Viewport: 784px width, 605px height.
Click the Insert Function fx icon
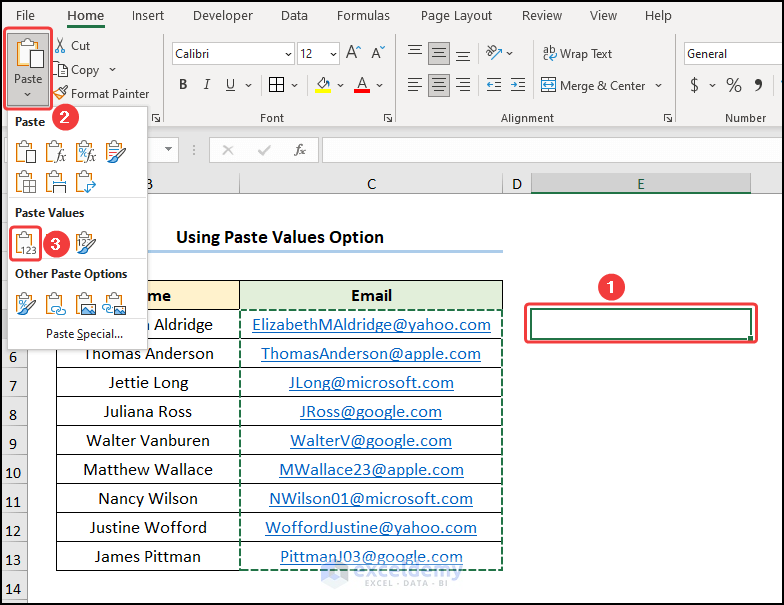(x=299, y=150)
